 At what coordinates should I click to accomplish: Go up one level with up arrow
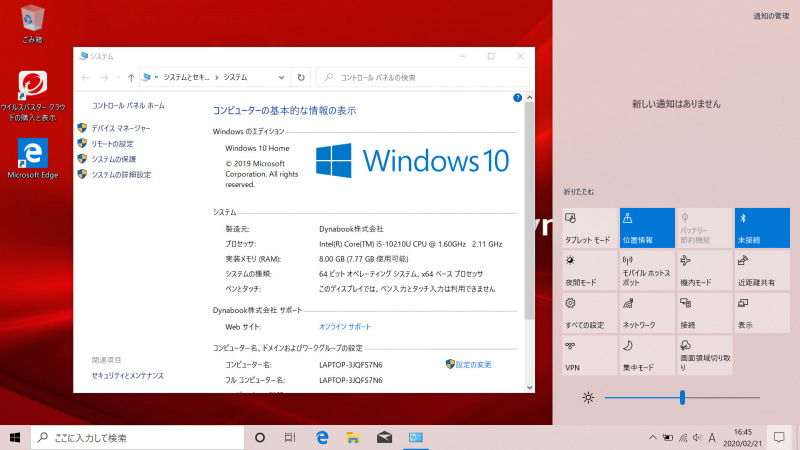point(131,78)
